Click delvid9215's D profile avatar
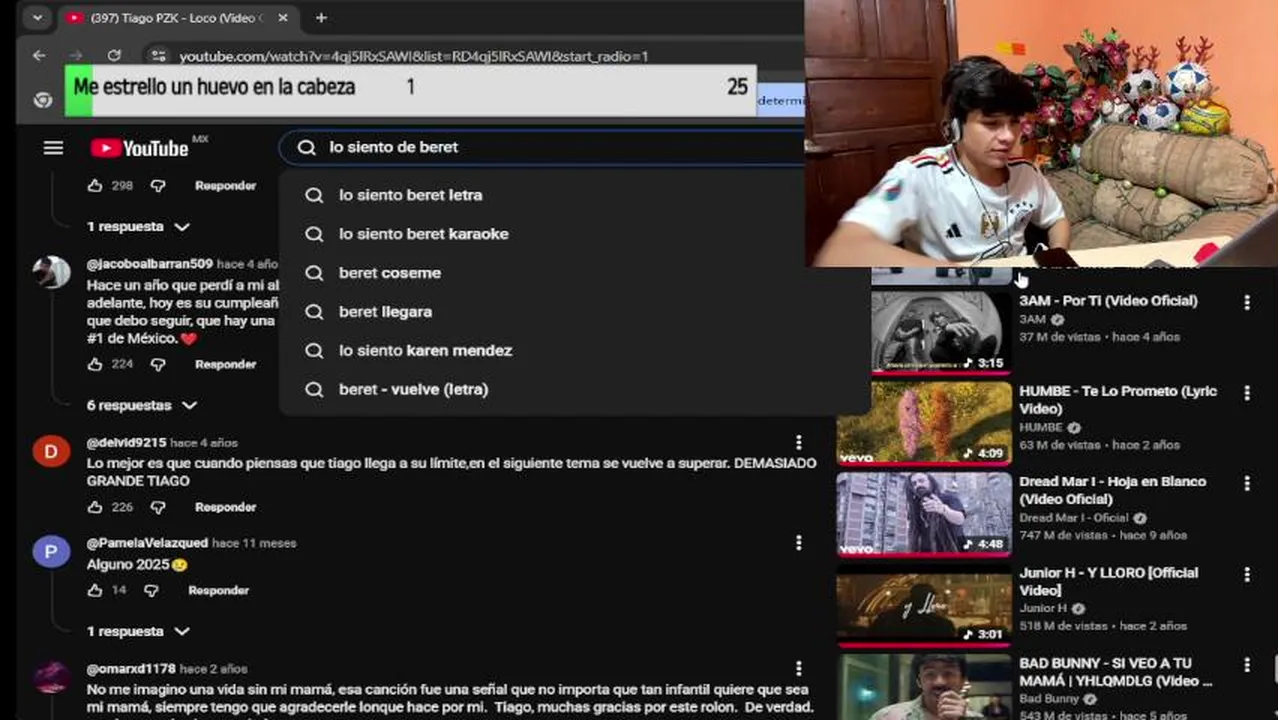 [x=51, y=451]
